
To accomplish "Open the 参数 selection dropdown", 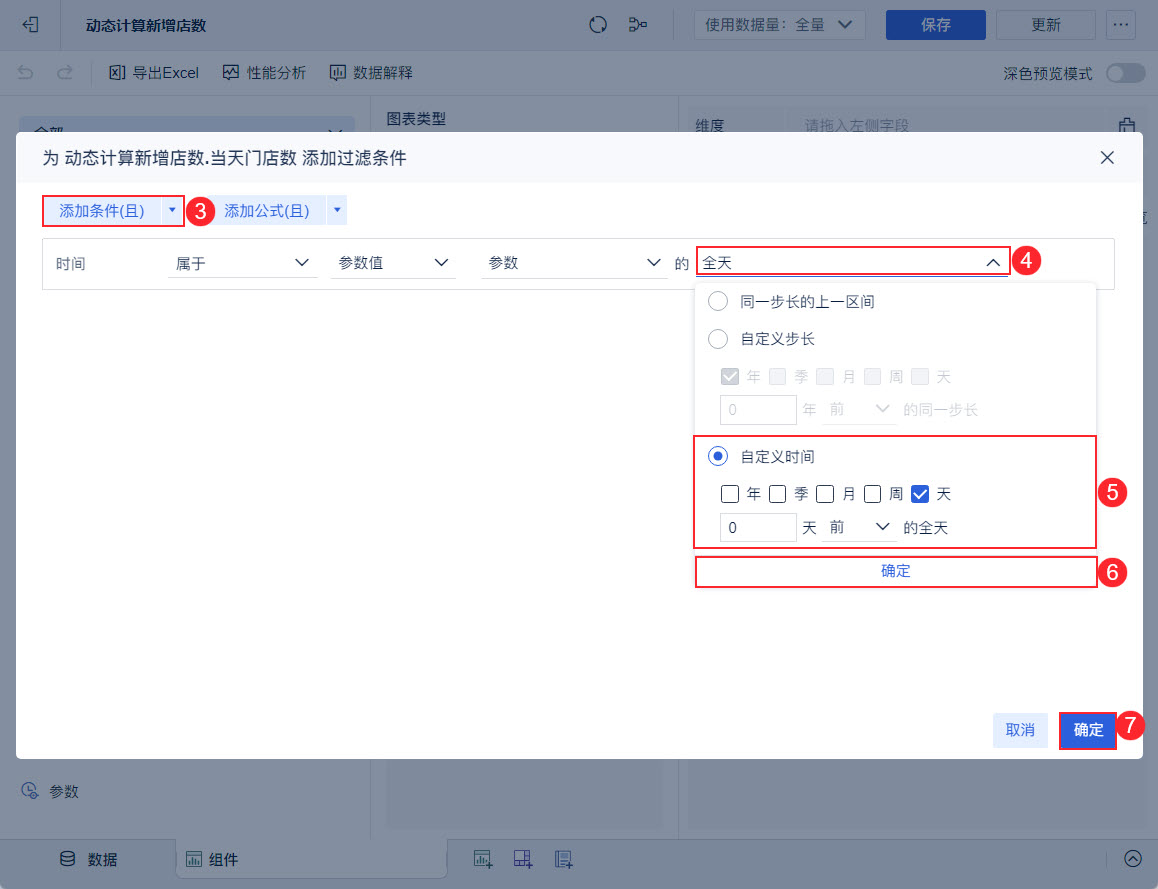I will click(574, 263).
